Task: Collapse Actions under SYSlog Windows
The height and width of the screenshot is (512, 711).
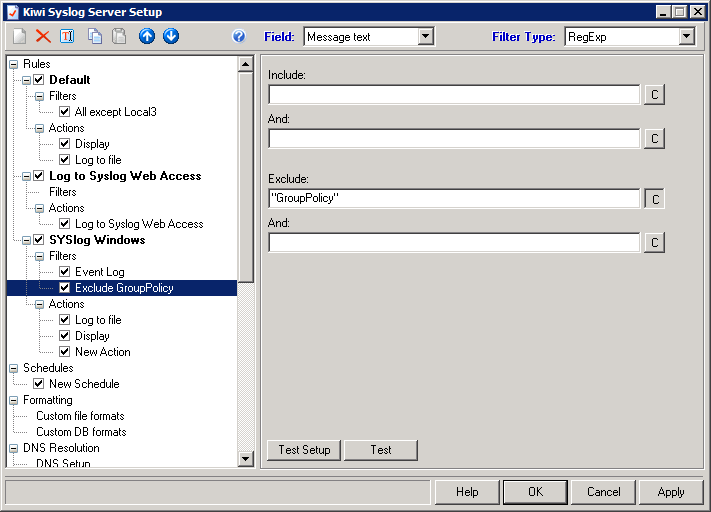Action: coord(39,304)
